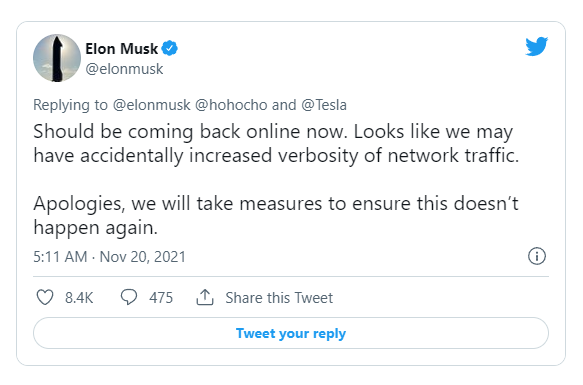
Task: Open the @Tesla mention
Action: (x=324, y=105)
